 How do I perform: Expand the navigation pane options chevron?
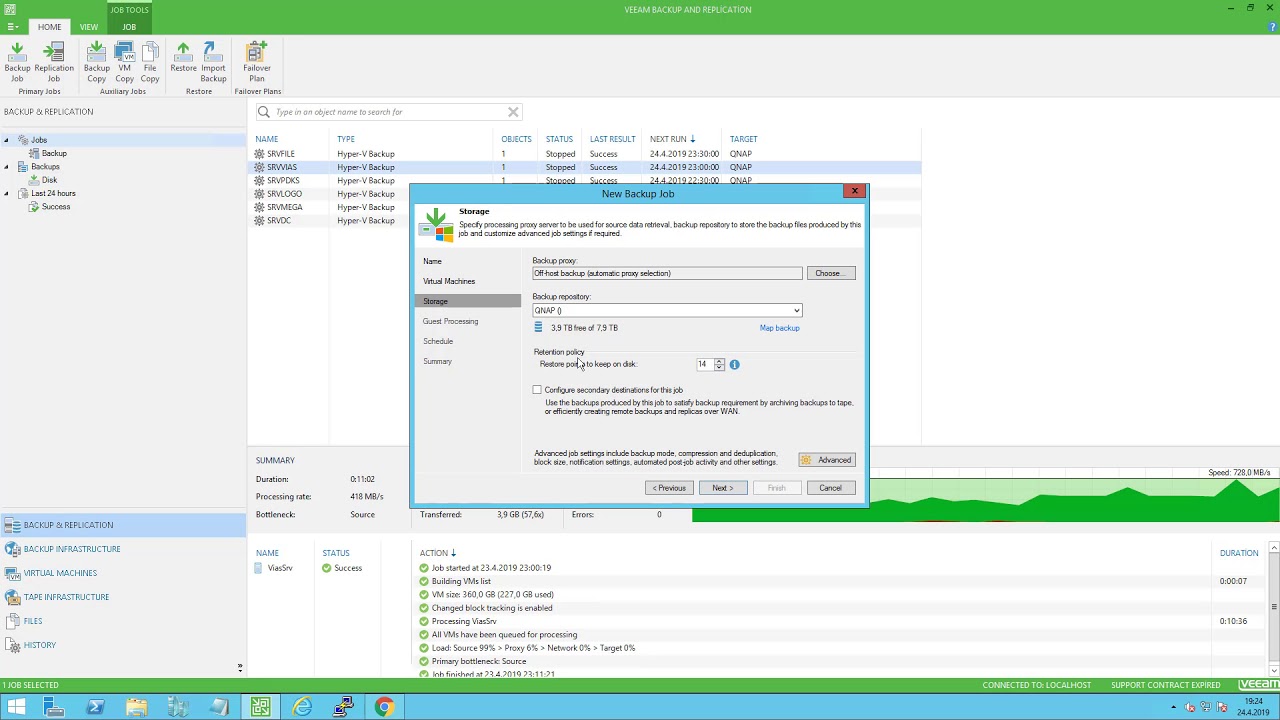(239, 667)
